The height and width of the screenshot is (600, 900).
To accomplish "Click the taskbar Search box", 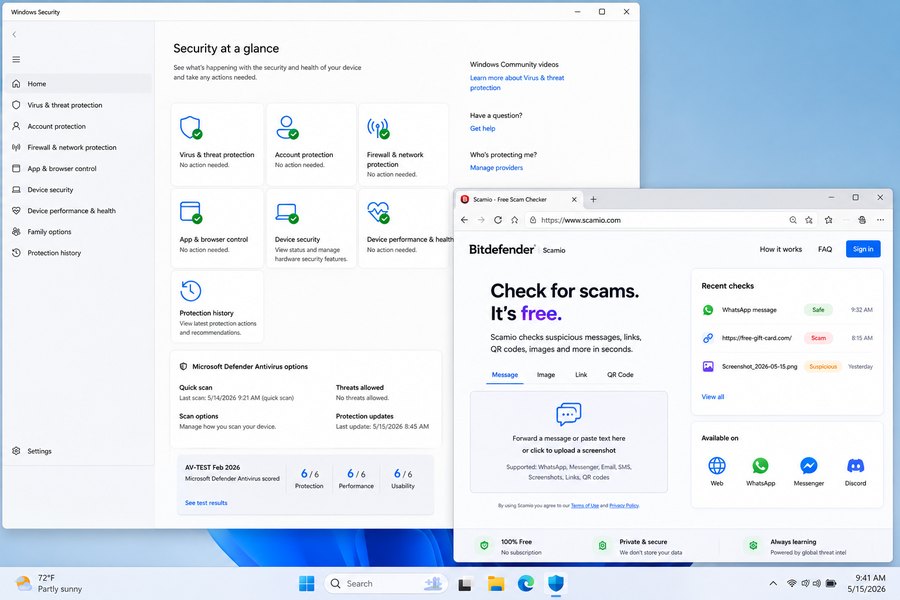I will coord(385,583).
